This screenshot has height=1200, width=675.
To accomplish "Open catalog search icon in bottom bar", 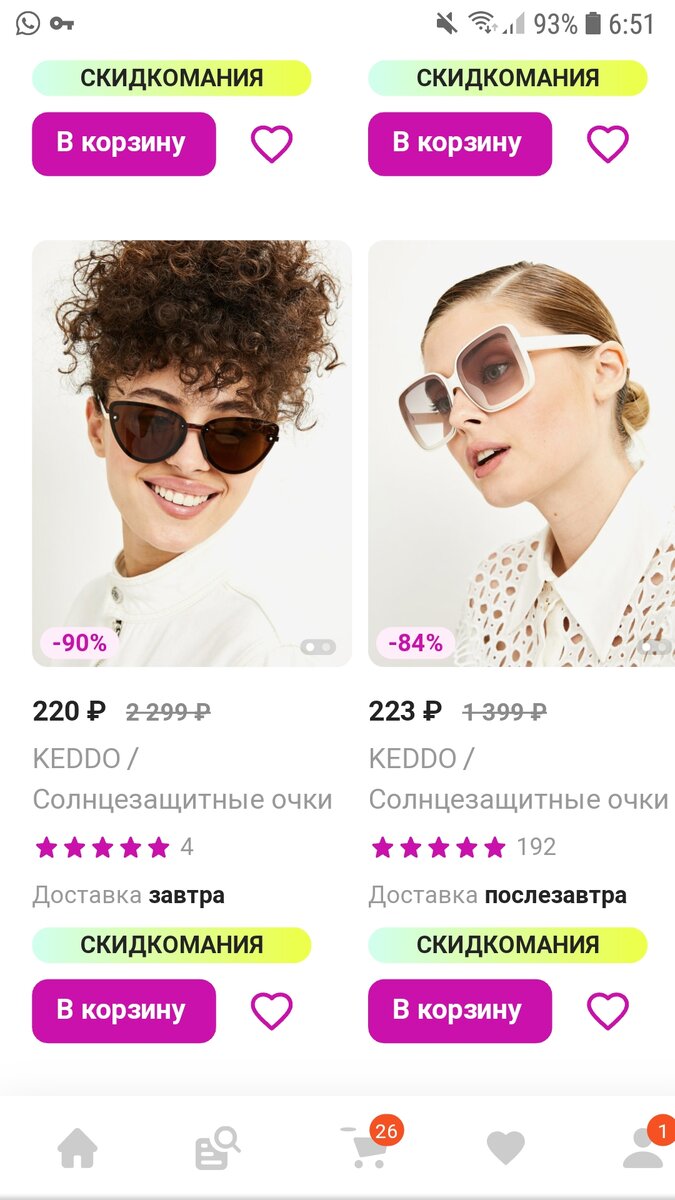I will (217, 1148).
